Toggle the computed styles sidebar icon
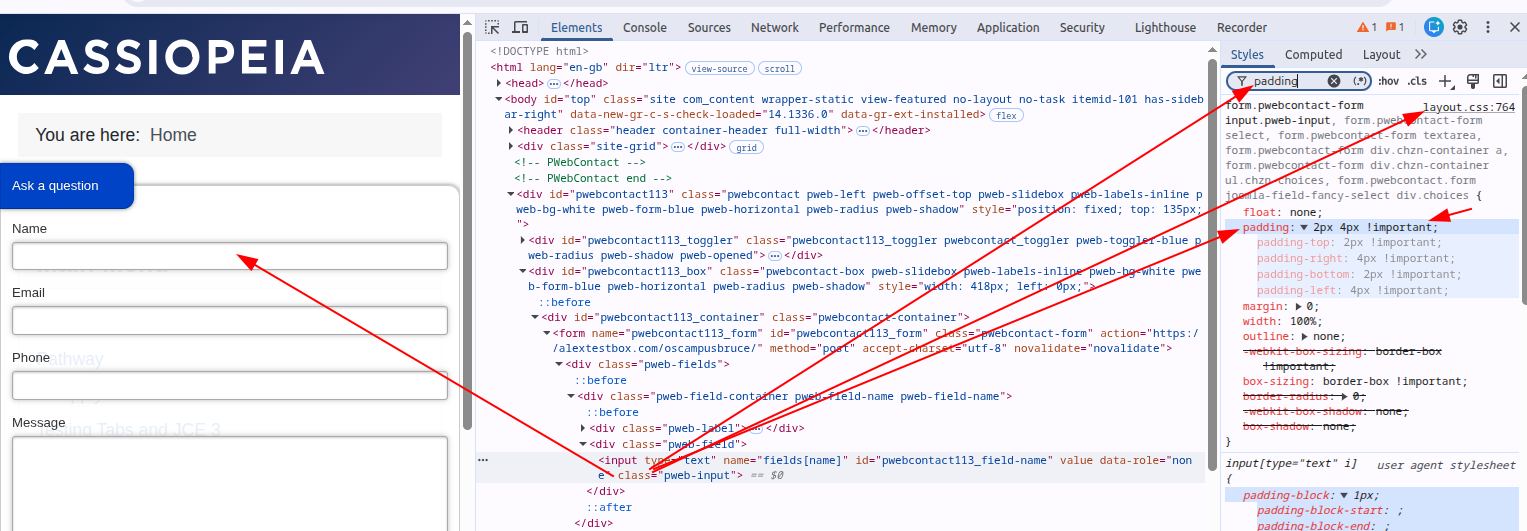 (x=1500, y=81)
